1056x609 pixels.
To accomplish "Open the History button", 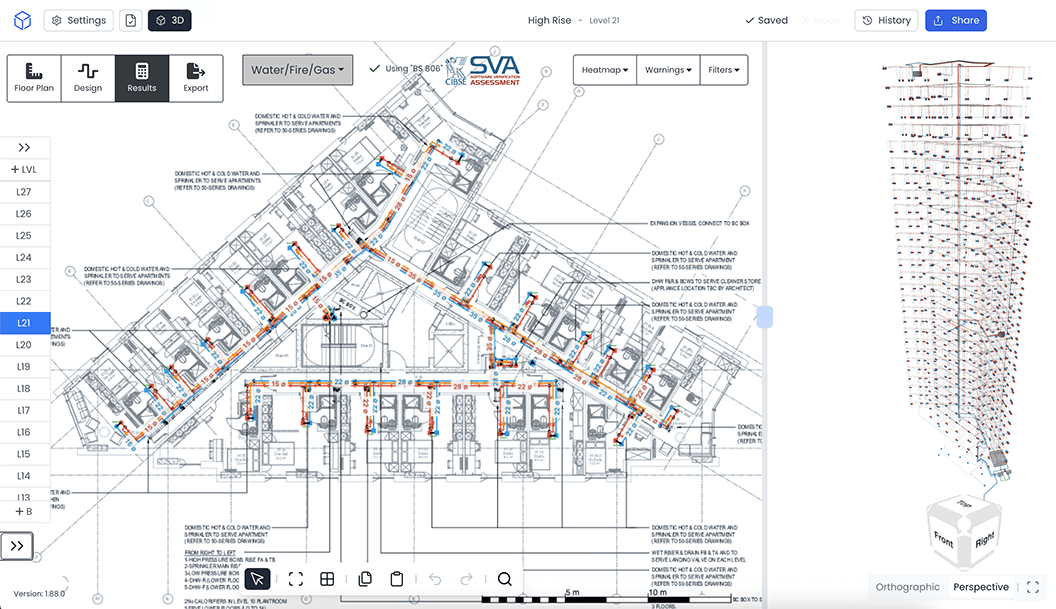I will coord(886,20).
